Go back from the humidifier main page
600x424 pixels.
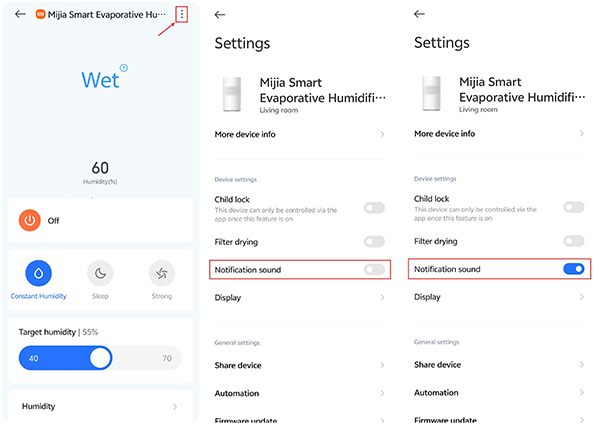pos(20,15)
